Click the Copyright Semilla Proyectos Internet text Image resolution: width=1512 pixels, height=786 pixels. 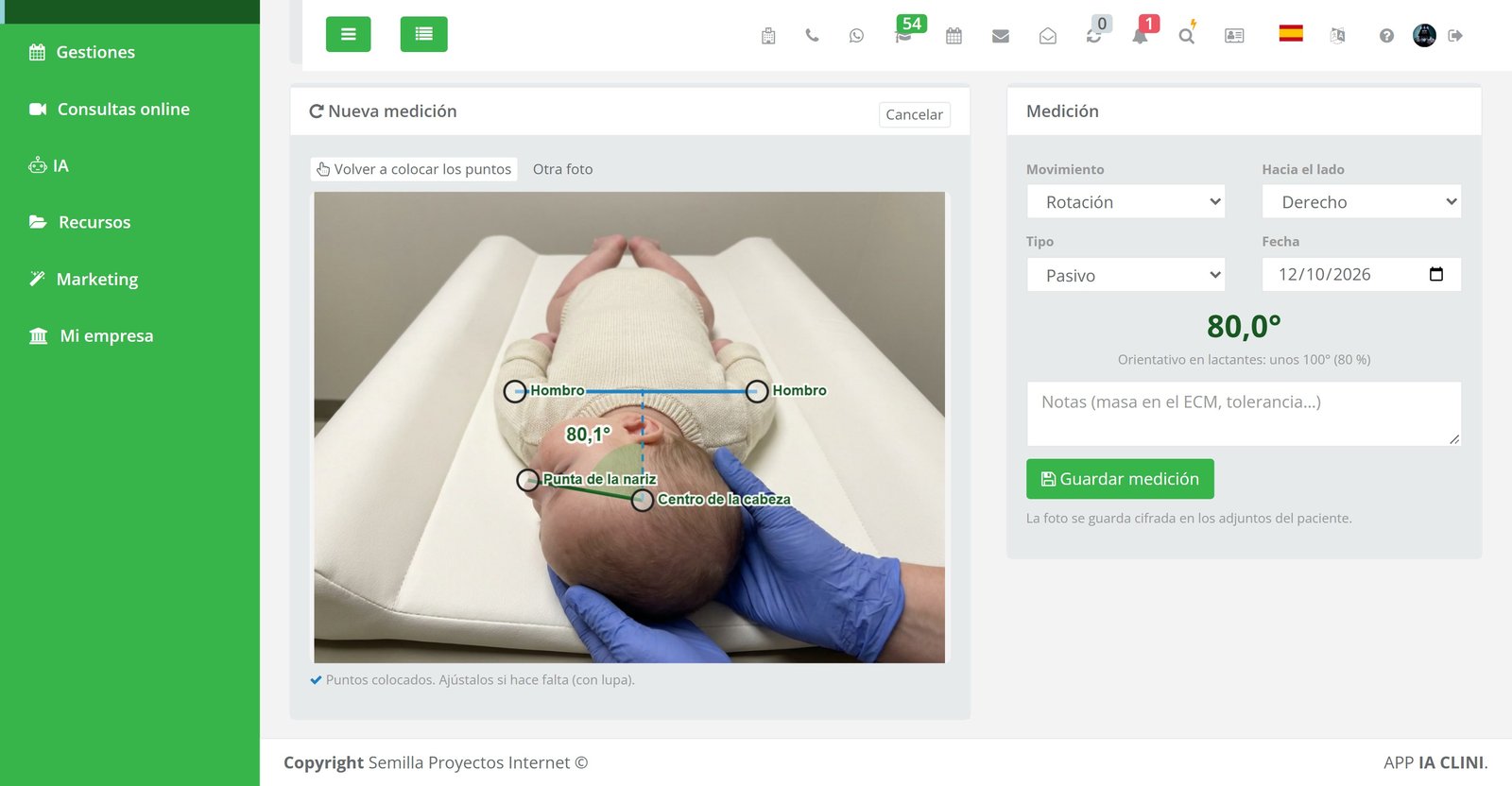pos(436,762)
